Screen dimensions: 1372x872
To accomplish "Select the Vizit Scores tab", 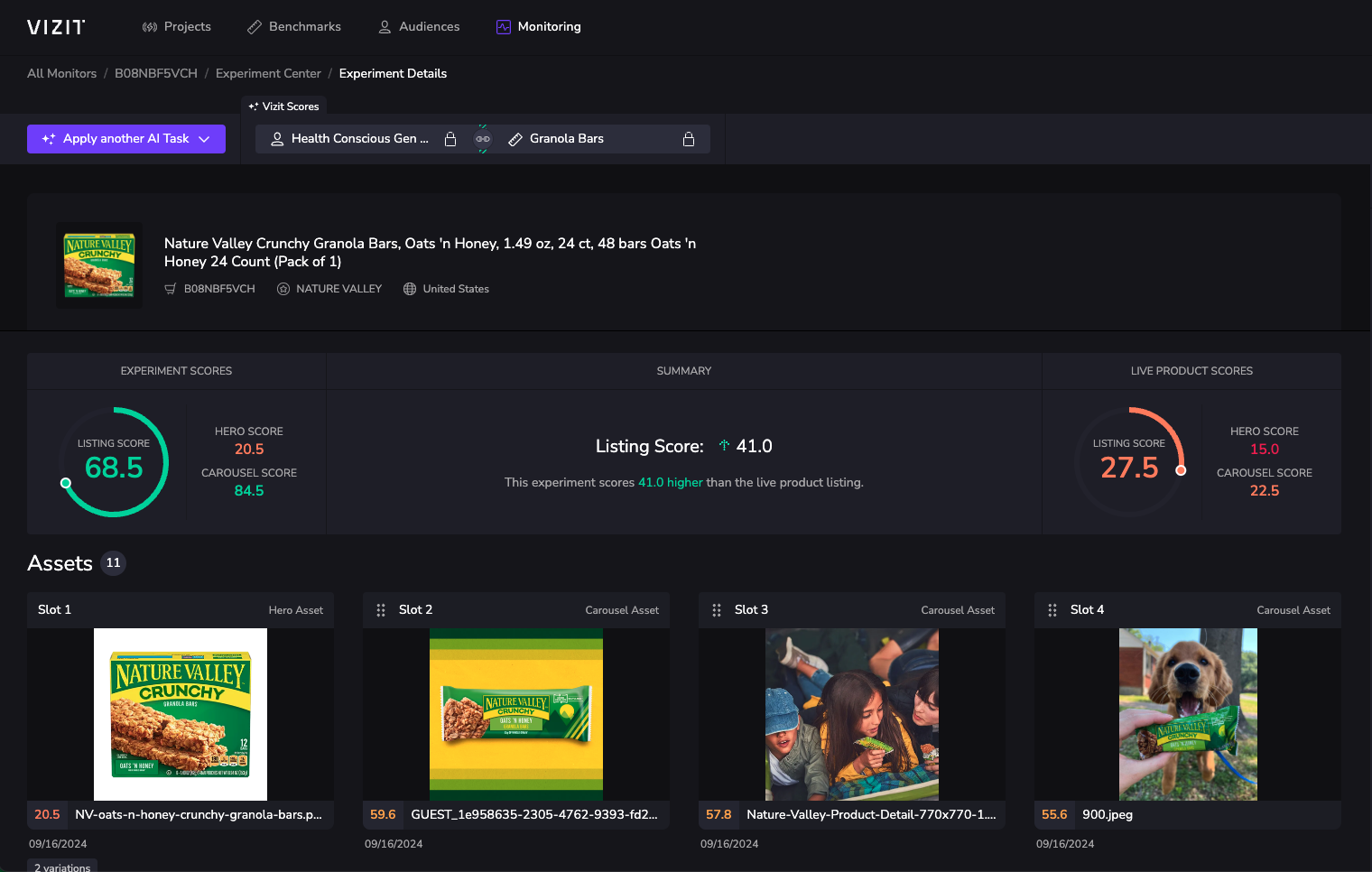I will coord(284,107).
